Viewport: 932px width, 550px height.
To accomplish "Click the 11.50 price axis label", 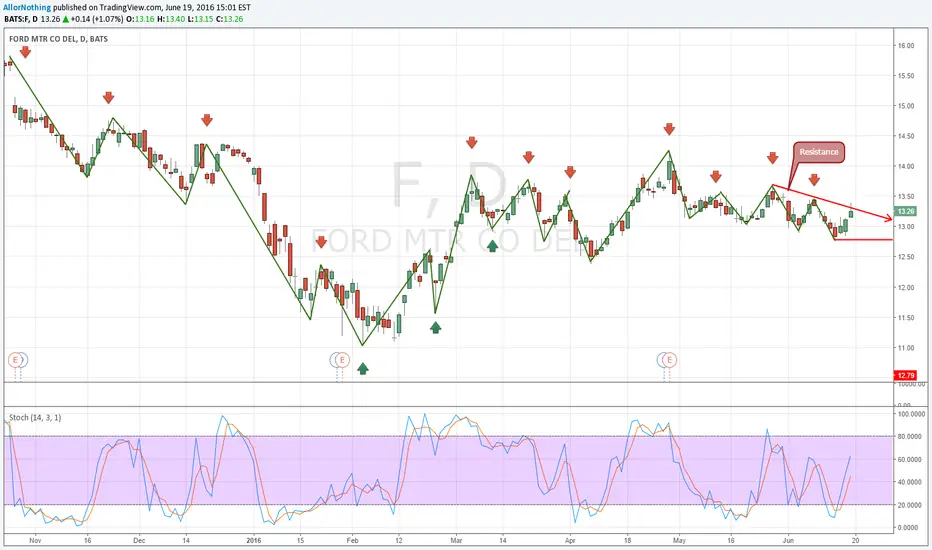I will tap(906, 318).
